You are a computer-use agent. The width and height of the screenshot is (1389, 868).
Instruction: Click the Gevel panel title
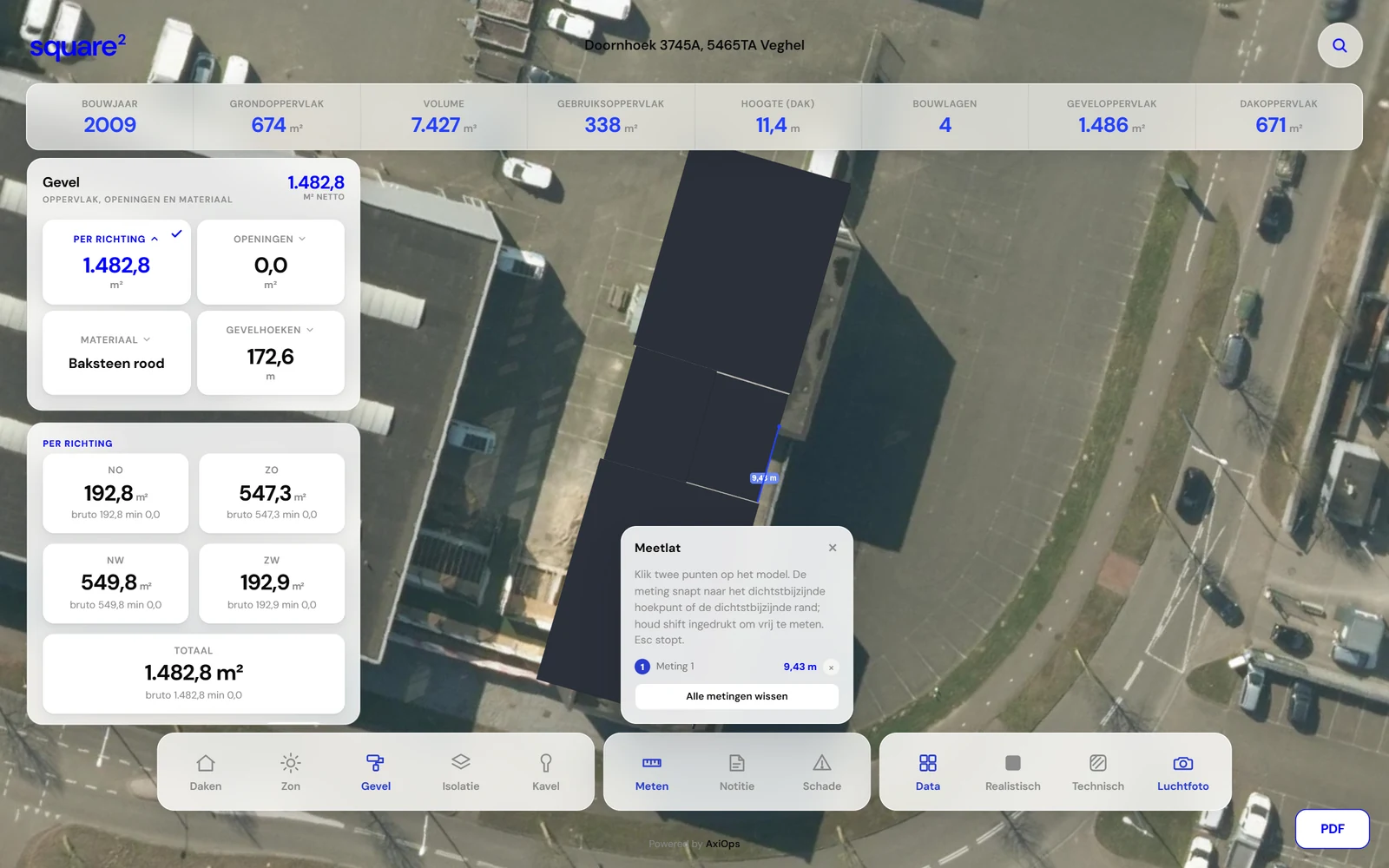coord(61,182)
